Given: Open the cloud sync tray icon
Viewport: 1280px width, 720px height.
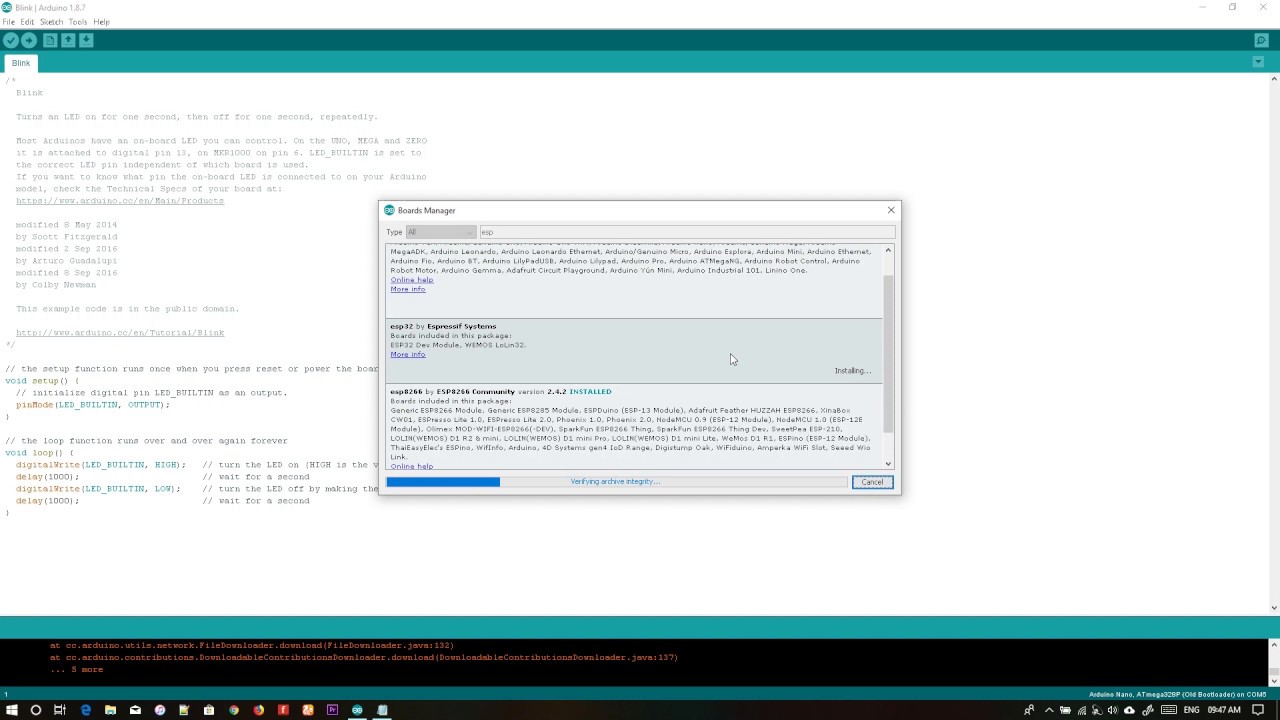Looking at the screenshot, I should coord(1129,710).
